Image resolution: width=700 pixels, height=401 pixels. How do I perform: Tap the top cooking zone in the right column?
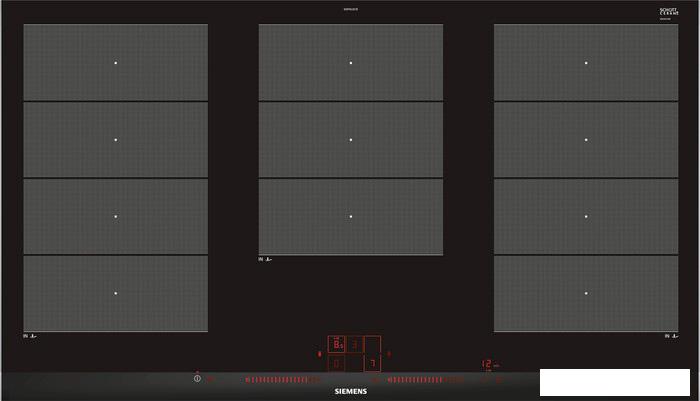pos(586,62)
